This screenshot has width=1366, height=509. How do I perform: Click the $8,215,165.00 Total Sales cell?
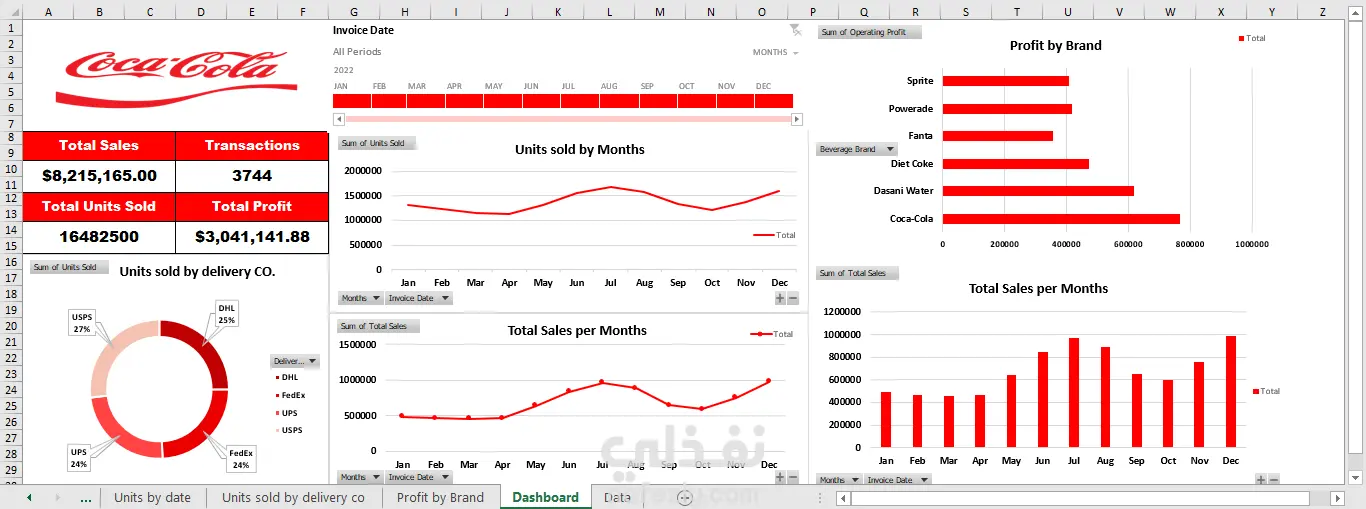tap(99, 176)
